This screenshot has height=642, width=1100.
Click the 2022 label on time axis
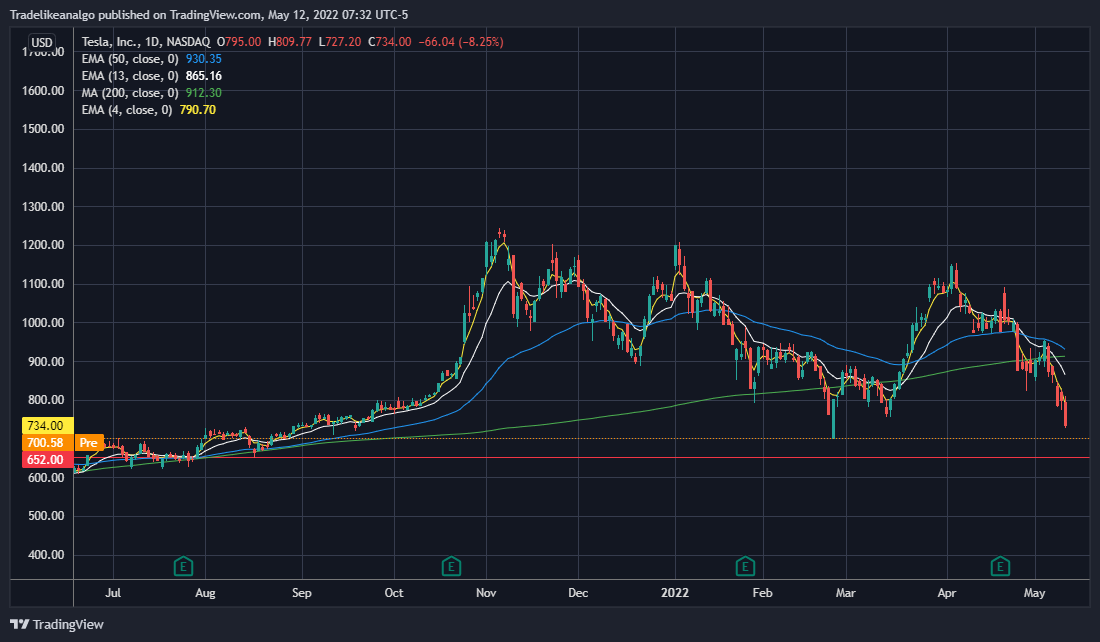coord(675,593)
